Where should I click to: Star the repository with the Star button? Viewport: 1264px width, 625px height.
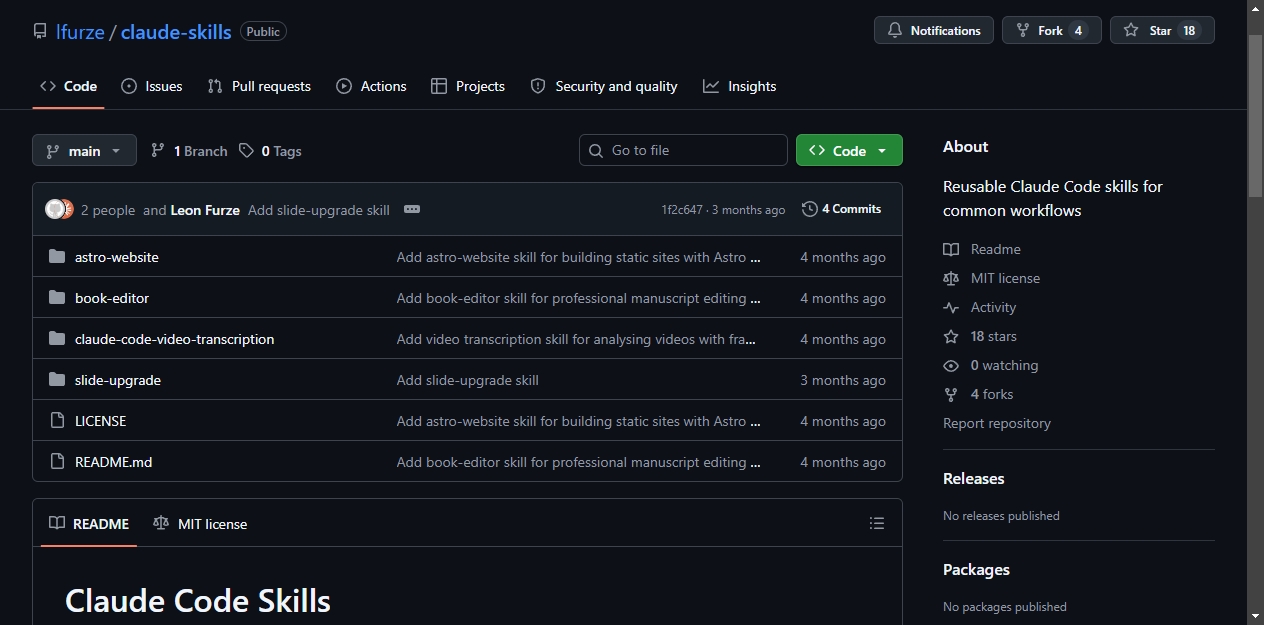[1162, 30]
